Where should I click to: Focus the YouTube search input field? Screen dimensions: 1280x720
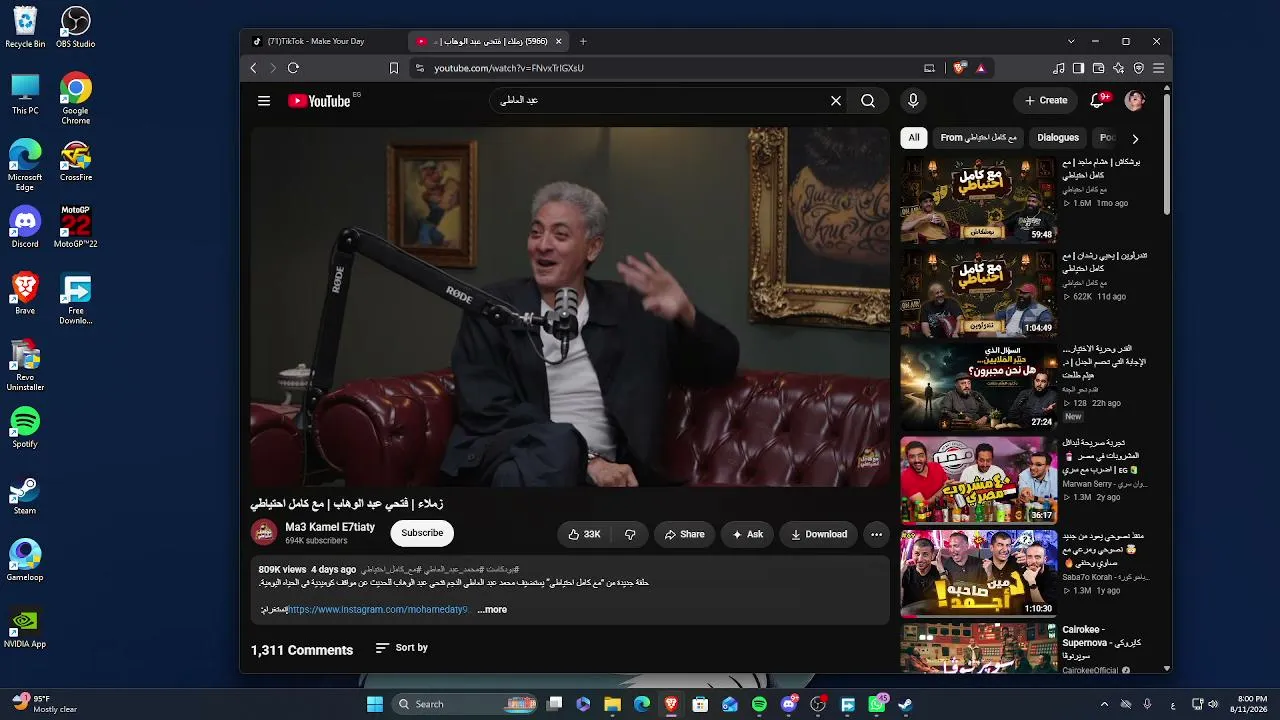pos(660,101)
